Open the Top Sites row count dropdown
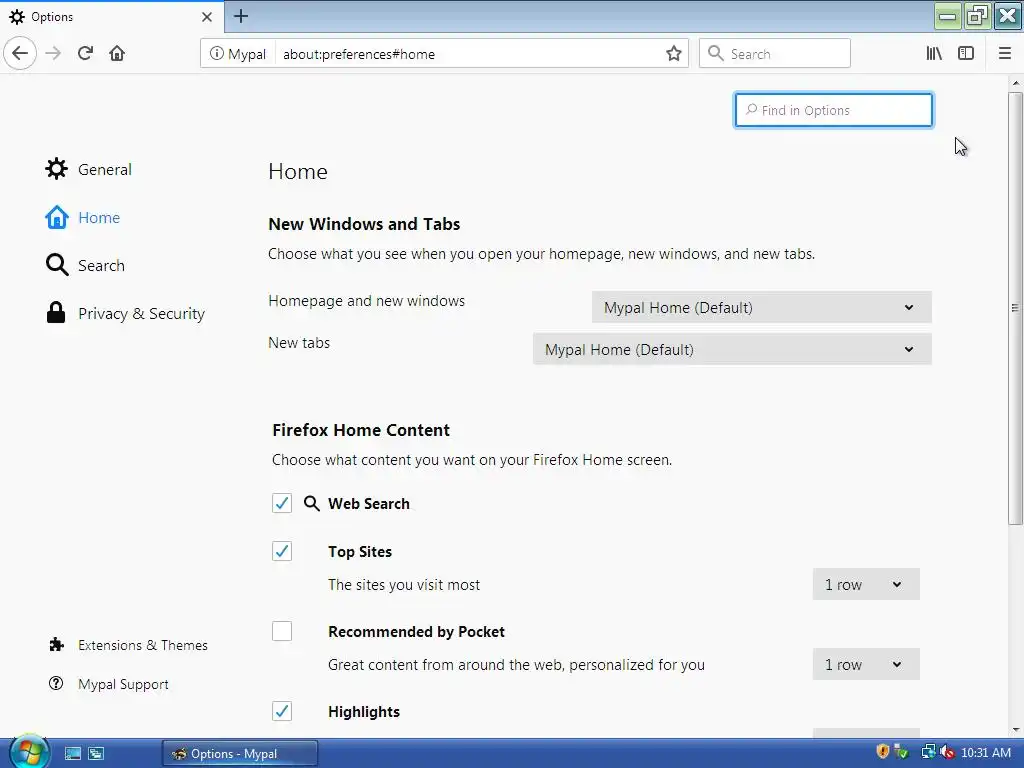Screen dimensions: 1024x768 coord(866,584)
